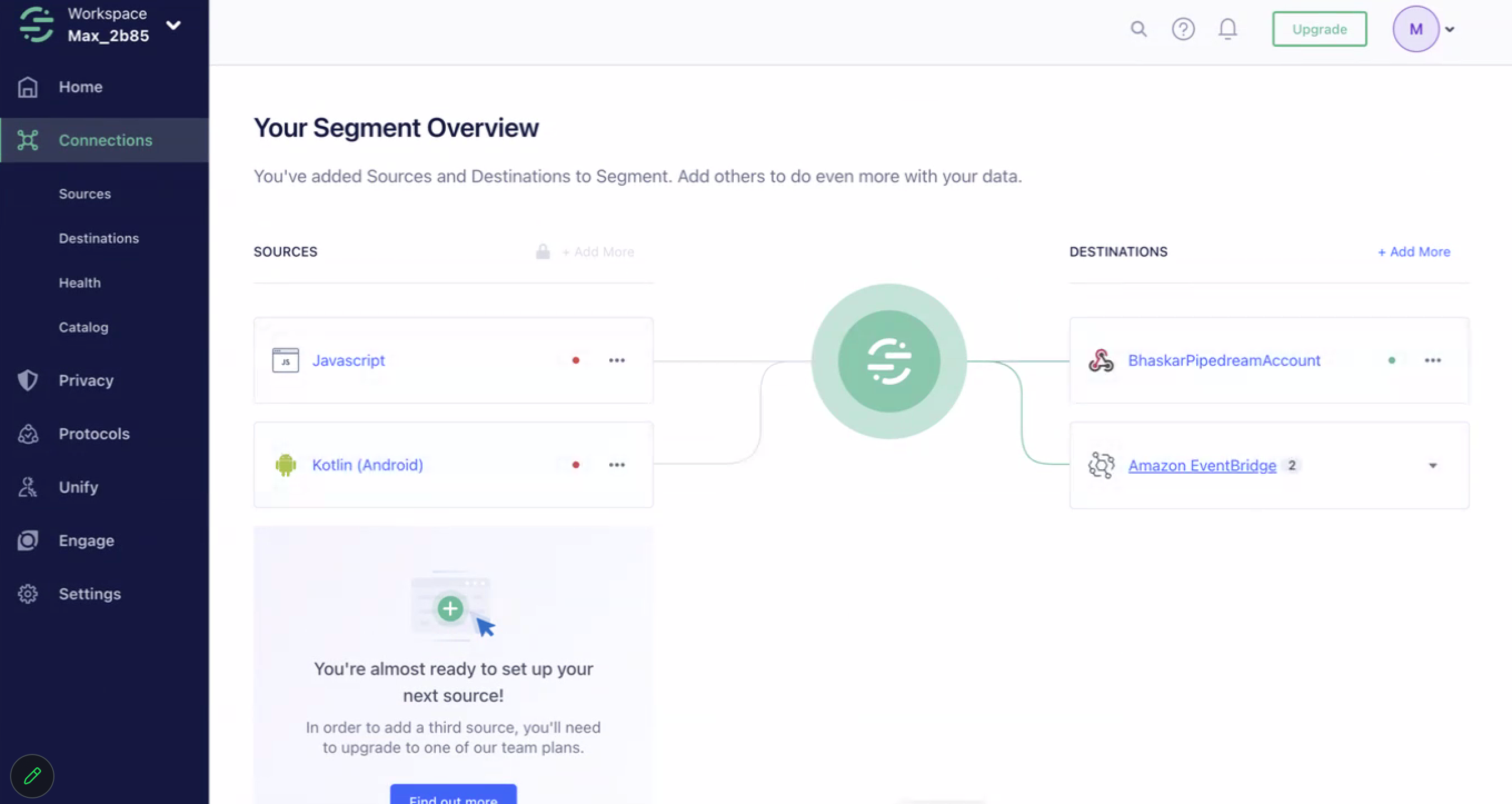Click the Connections nodes icon
This screenshot has height=804, width=1512.
coord(28,140)
